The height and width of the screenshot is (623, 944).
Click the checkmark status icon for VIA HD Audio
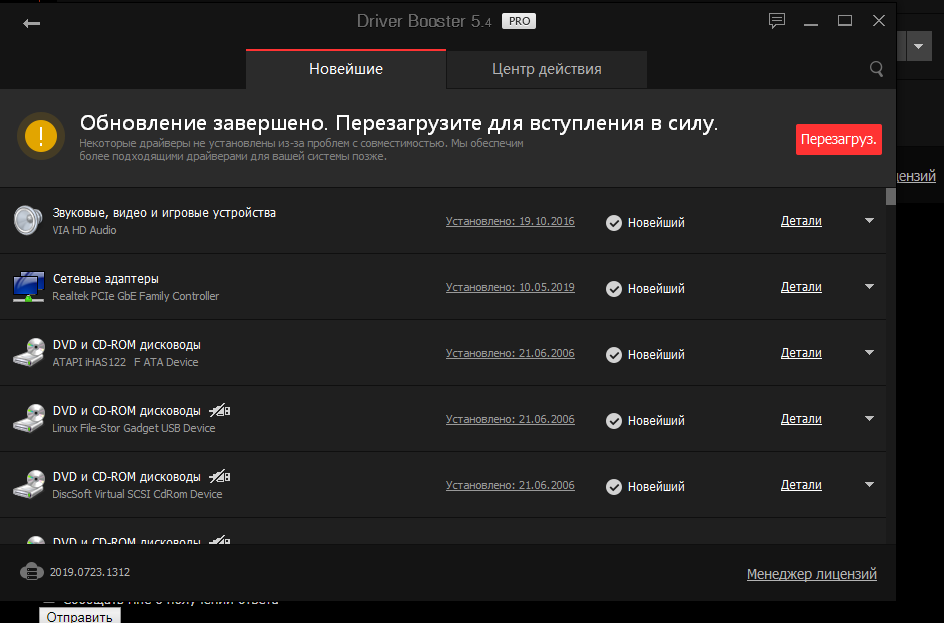(x=613, y=223)
